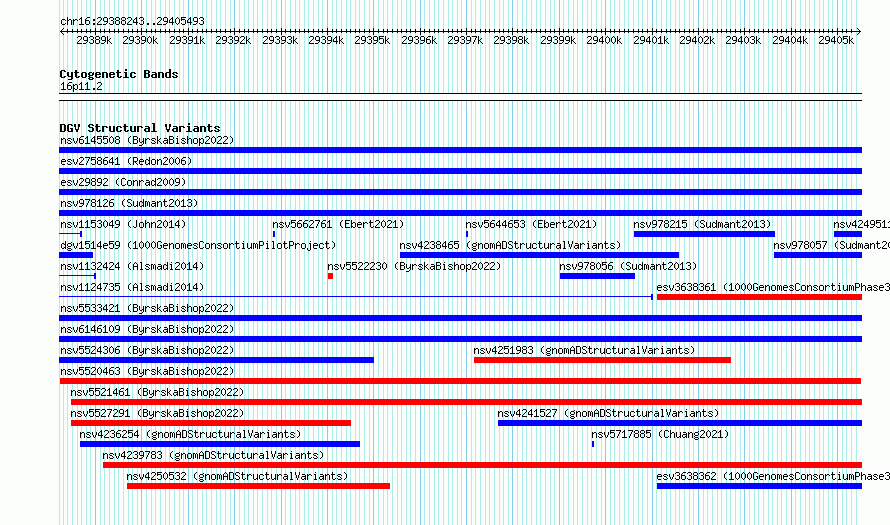Select the esv2758641 (Redon2006) blue variant bar
Screen dimensions: 890x525
[x=460, y=171]
